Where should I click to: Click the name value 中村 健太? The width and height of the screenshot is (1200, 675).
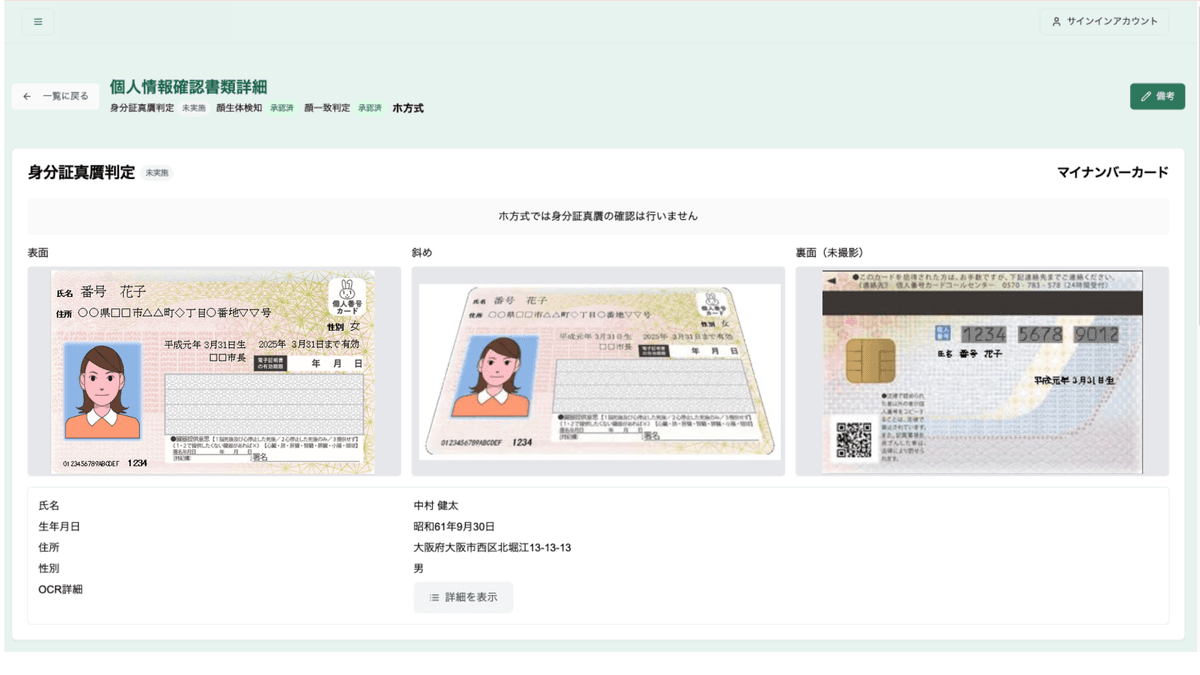pos(436,506)
